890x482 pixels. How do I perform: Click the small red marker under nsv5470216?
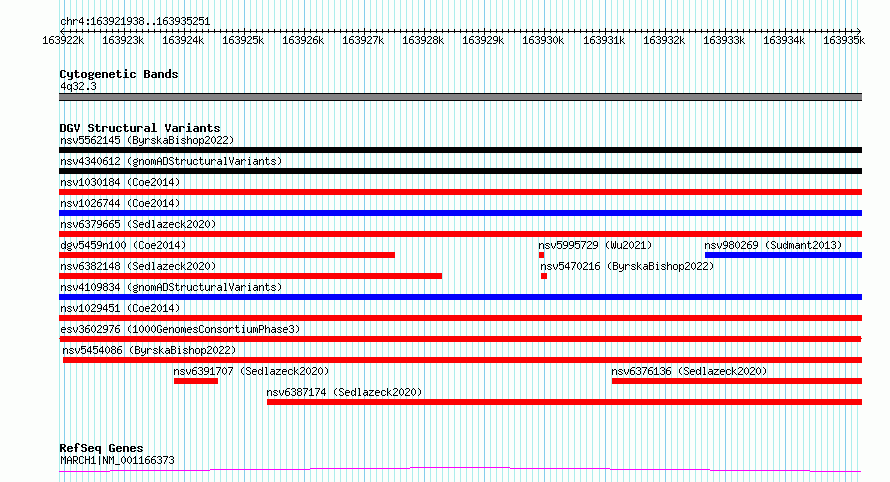point(544,276)
